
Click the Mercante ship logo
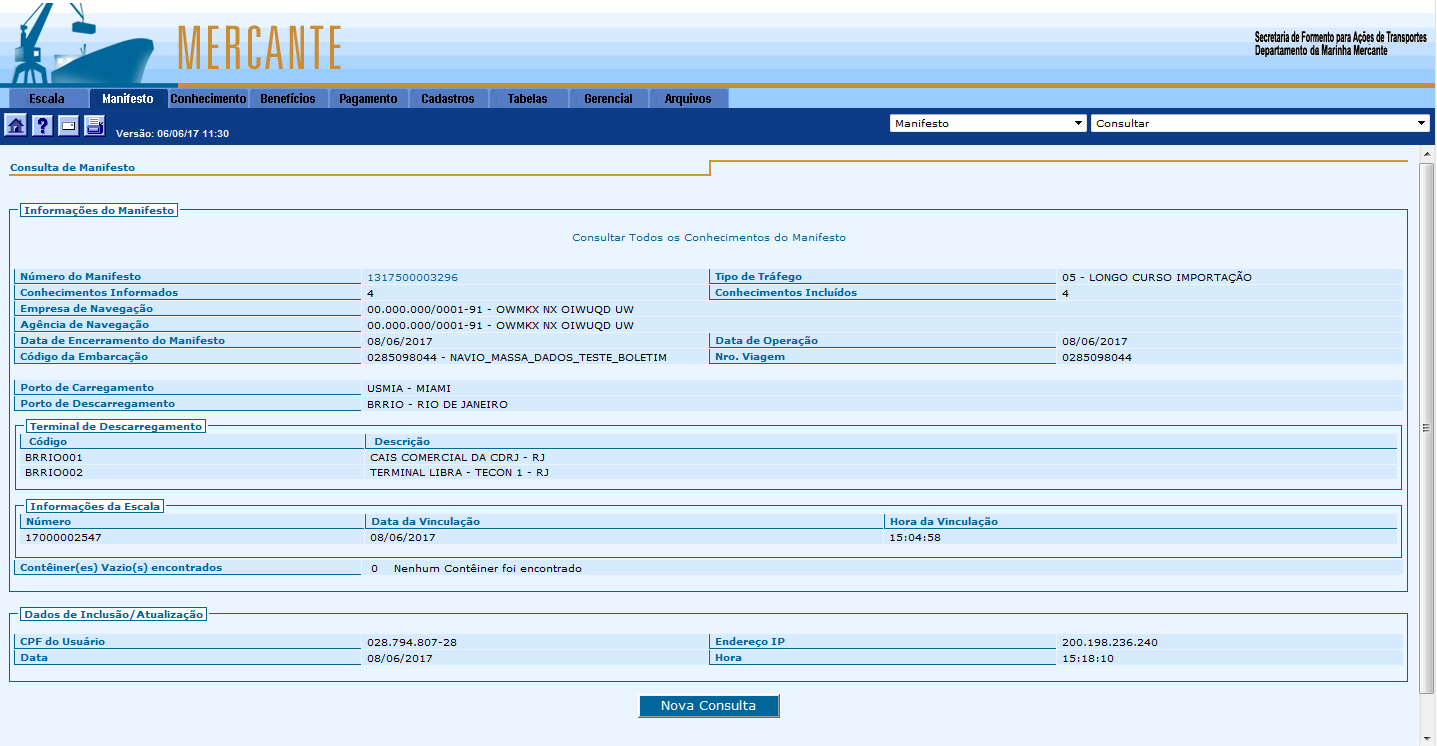(80, 45)
